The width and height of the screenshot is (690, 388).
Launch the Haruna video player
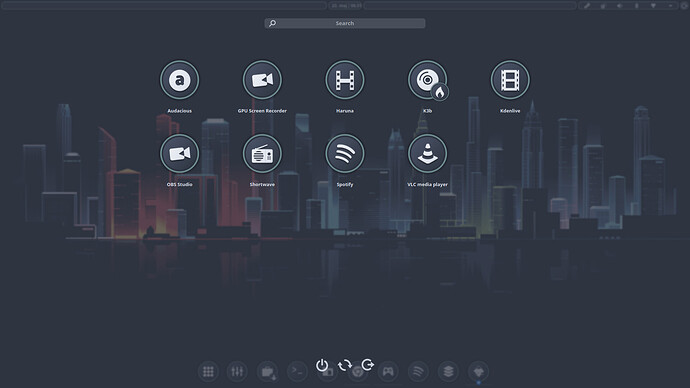[345, 80]
